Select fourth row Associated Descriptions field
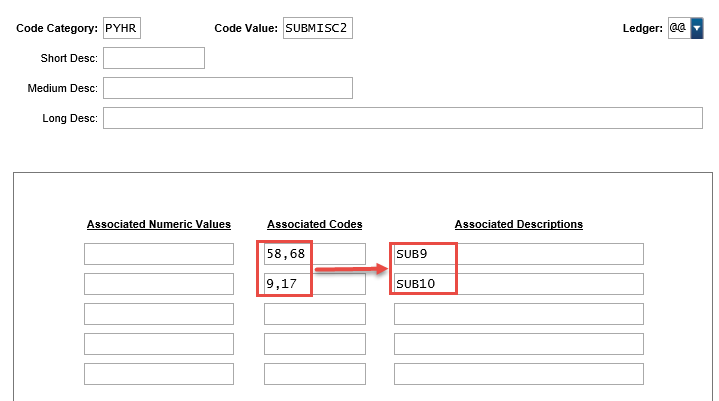 pos(518,344)
